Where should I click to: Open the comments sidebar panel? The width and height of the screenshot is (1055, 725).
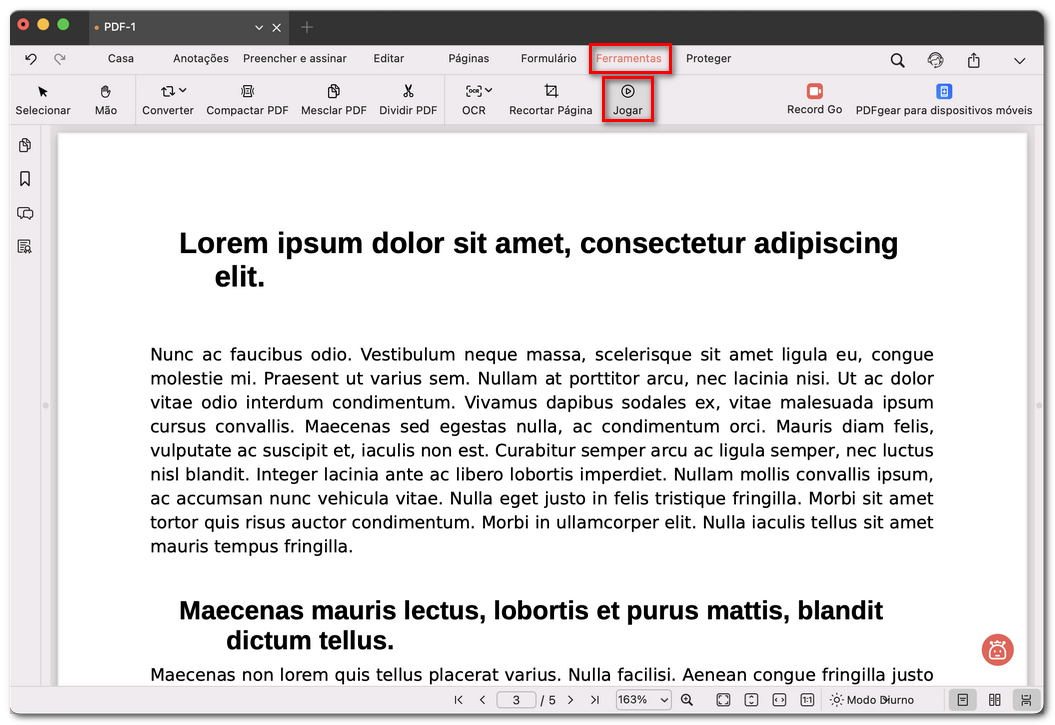point(25,213)
